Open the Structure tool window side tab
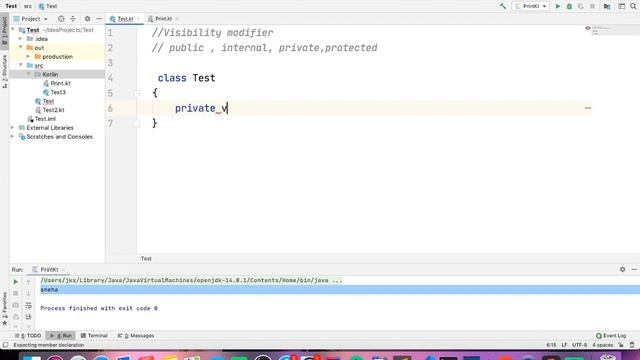This screenshot has height=360, width=640. click(x=4, y=72)
